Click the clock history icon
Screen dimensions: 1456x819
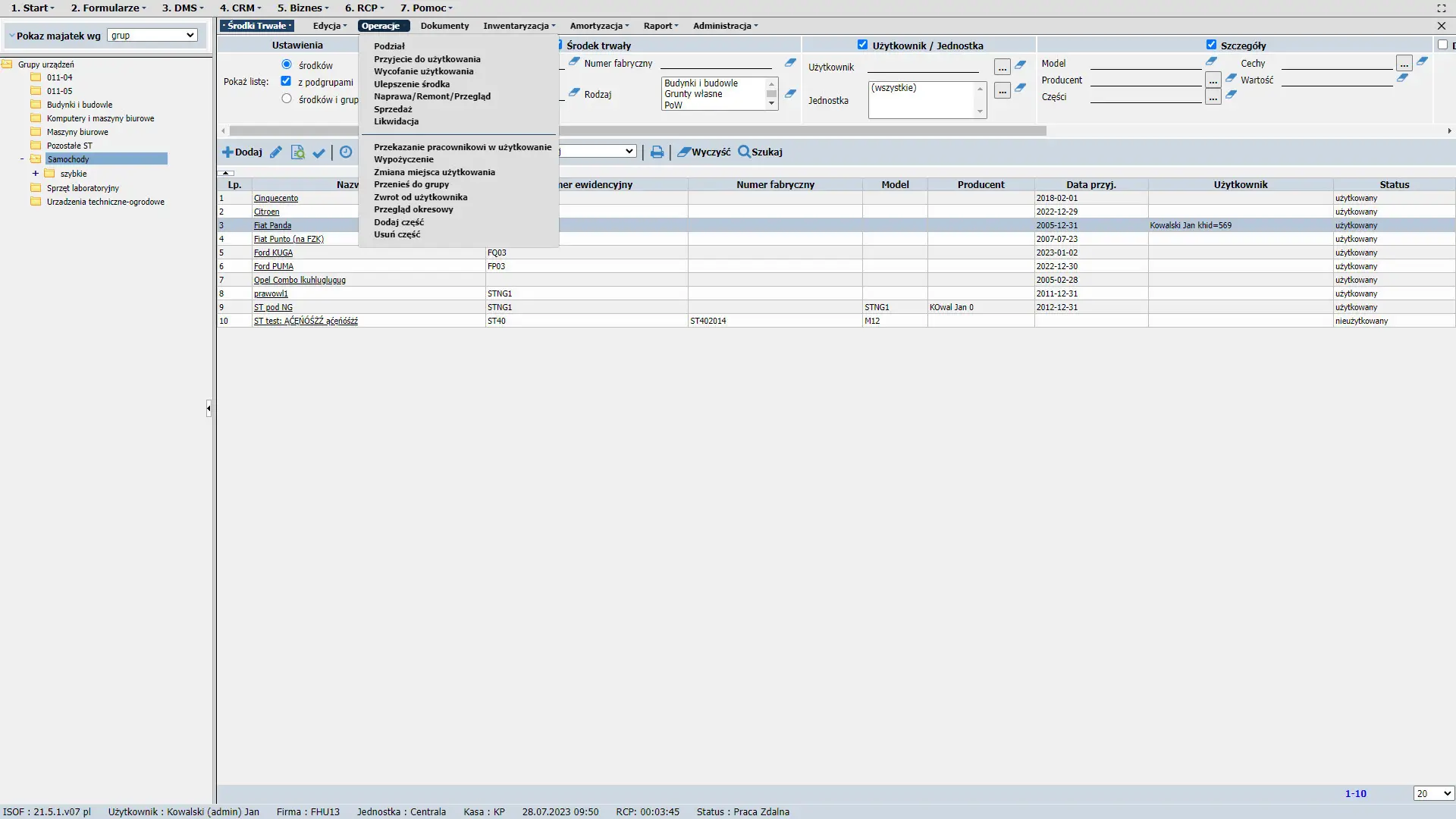pos(346,152)
